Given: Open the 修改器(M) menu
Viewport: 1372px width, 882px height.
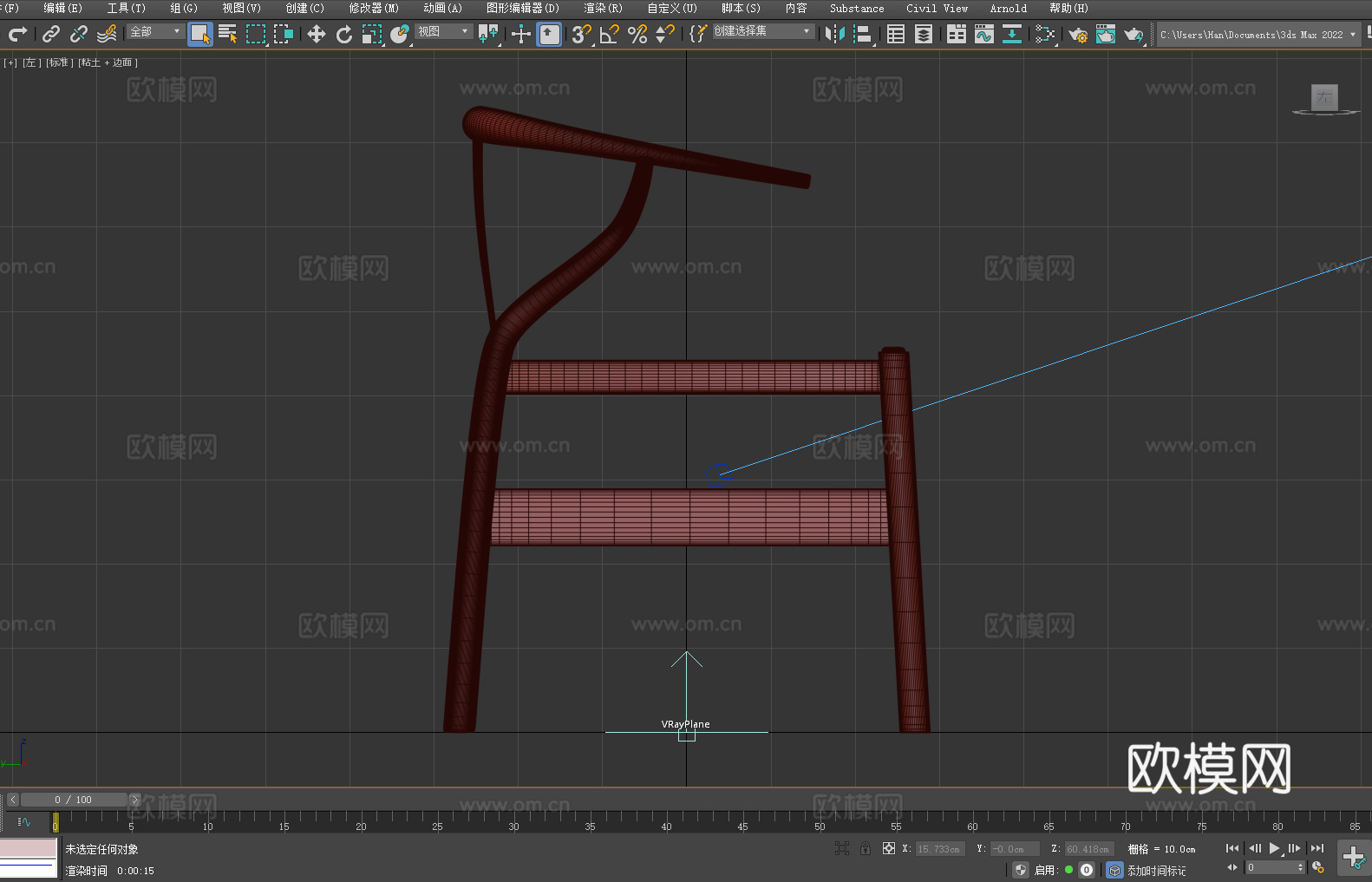Looking at the screenshot, I should pyautogui.click(x=374, y=8).
